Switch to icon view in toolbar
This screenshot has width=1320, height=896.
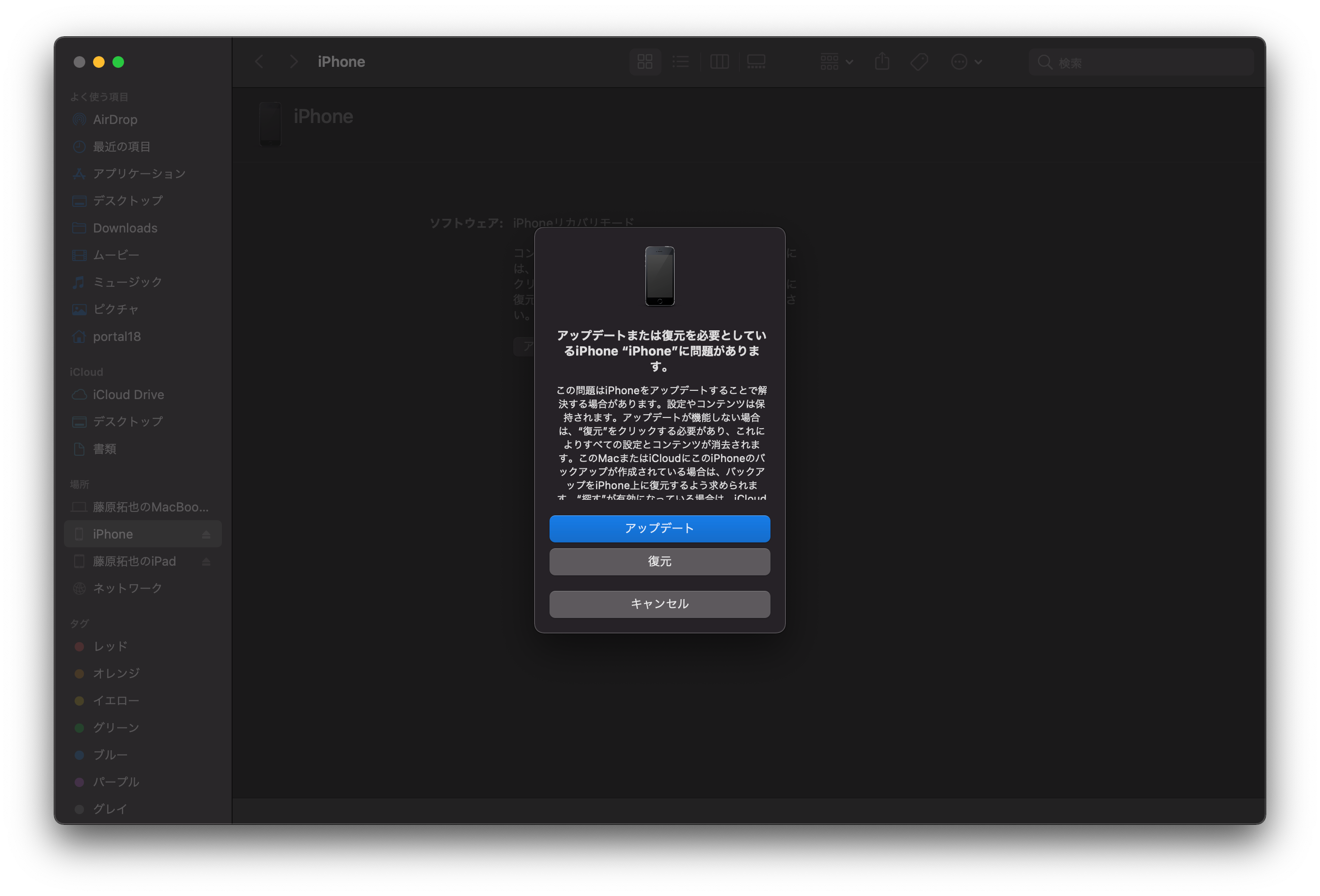click(x=644, y=62)
